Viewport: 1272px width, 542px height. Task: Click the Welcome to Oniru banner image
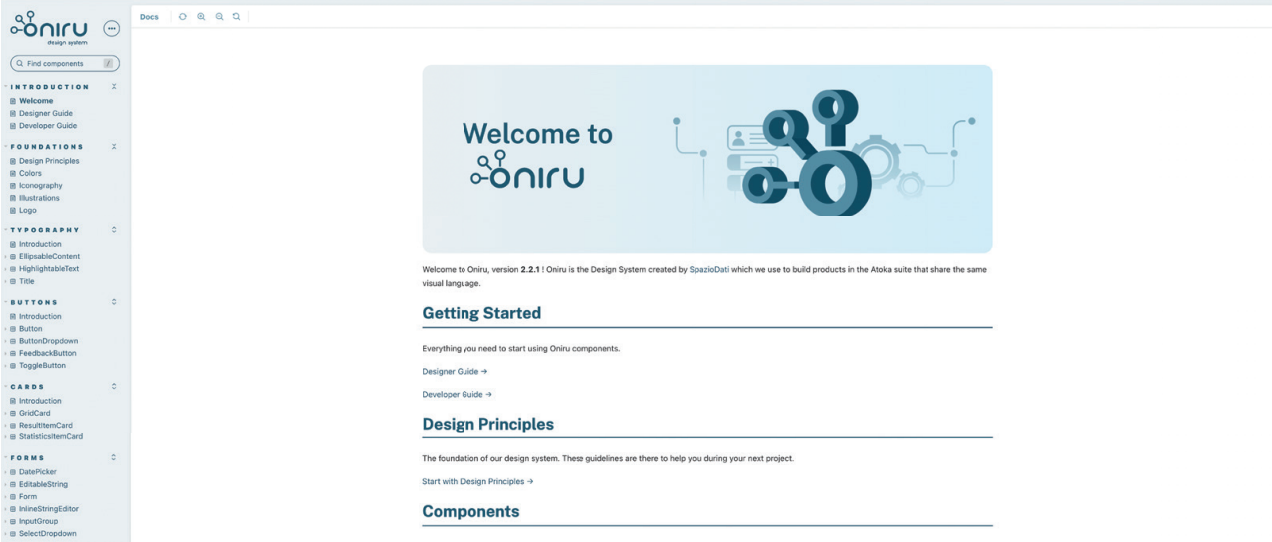pos(707,159)
